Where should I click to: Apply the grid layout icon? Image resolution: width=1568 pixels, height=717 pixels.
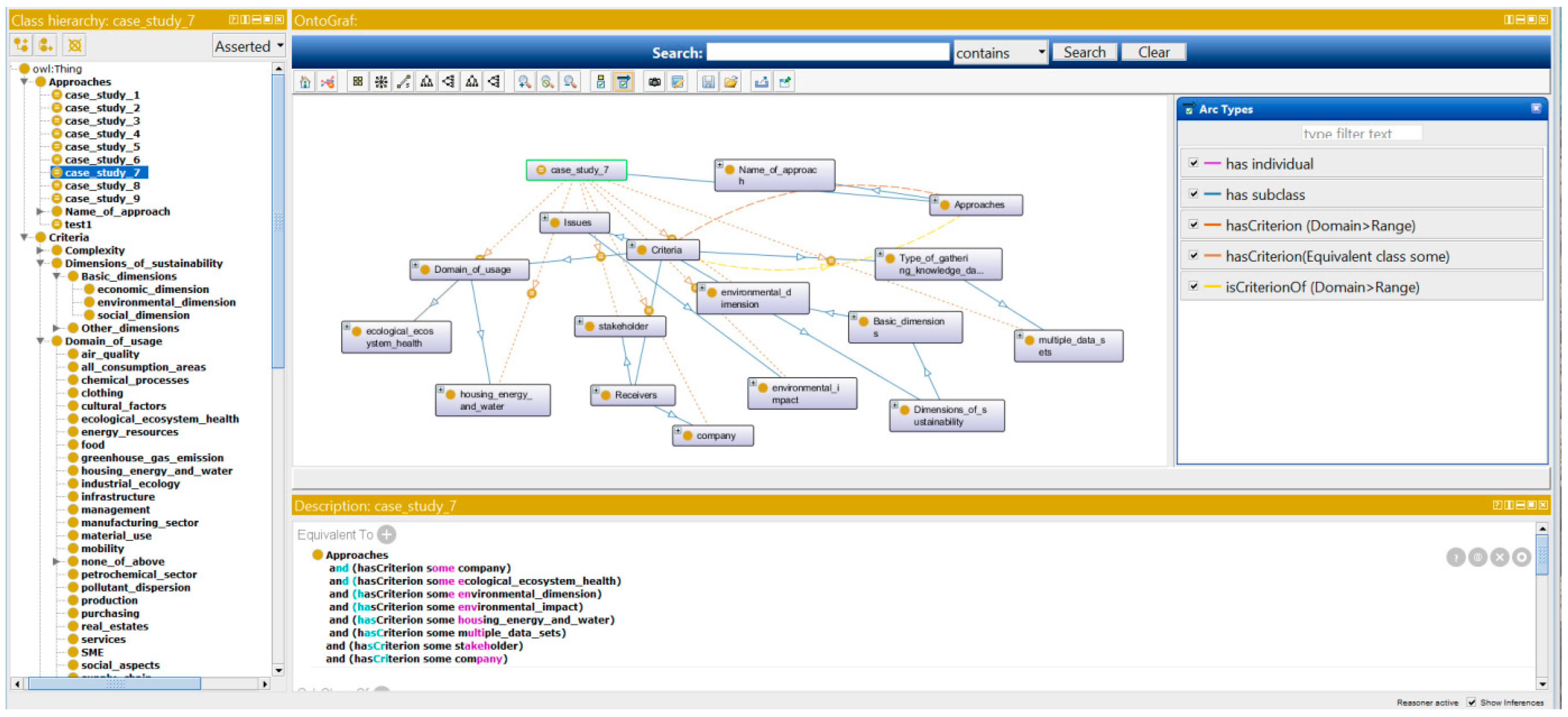[x=358, y=81]
